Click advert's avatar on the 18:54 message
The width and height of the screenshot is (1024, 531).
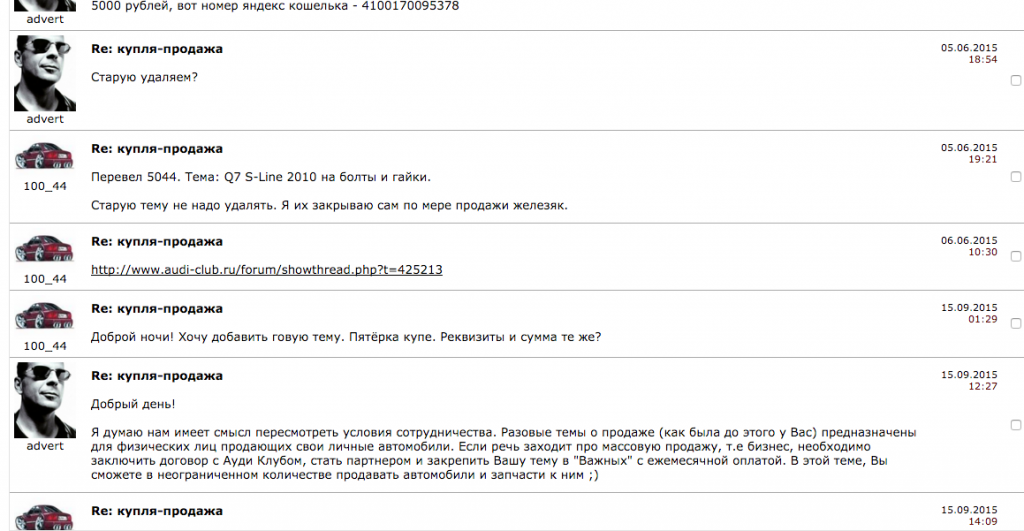(x=45, y=73)
